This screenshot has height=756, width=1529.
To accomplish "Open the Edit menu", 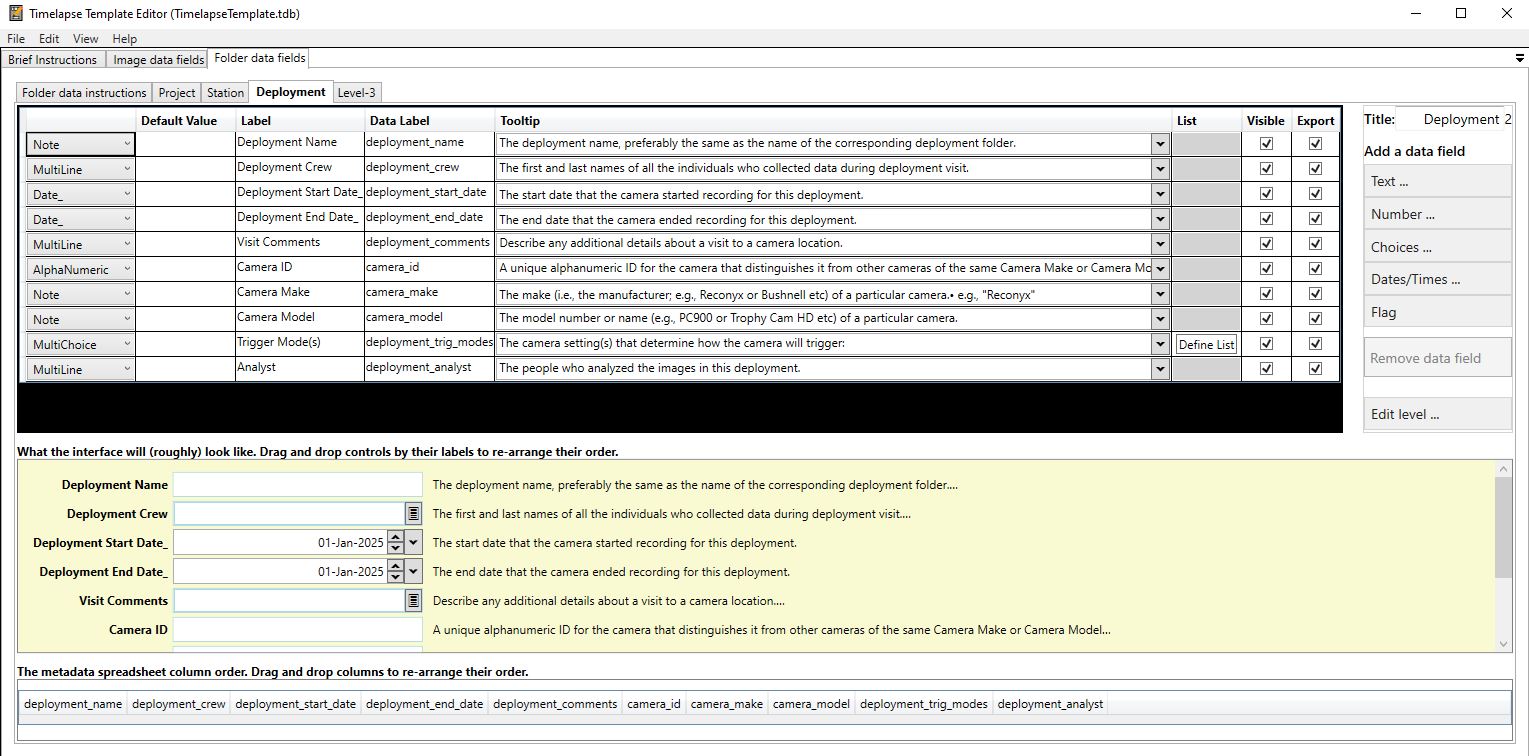I will (48, 38).
